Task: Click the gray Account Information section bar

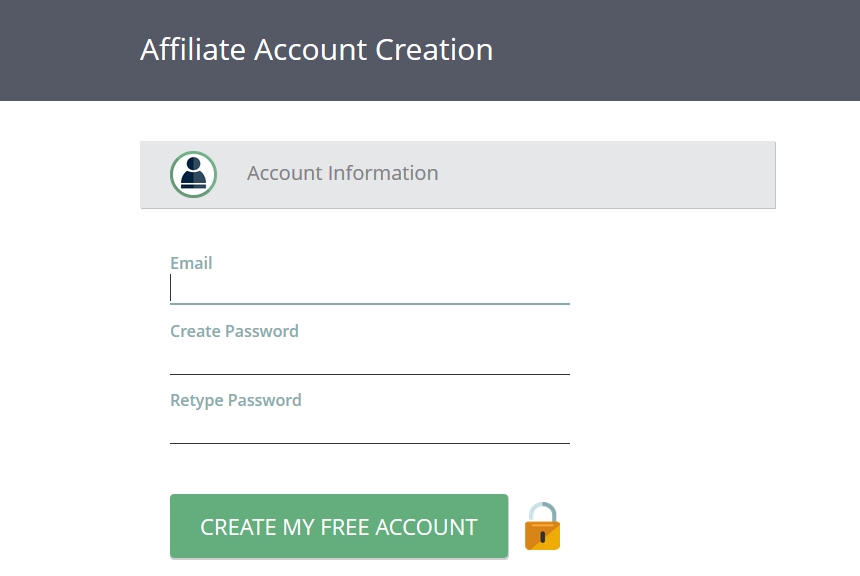Action: click(x=600, y=175)
